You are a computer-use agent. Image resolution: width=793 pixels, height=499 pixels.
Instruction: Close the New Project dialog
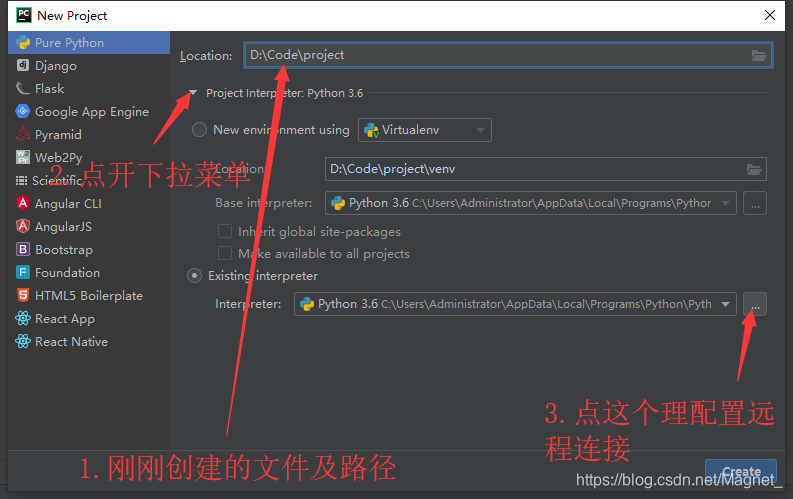(770, 15)
